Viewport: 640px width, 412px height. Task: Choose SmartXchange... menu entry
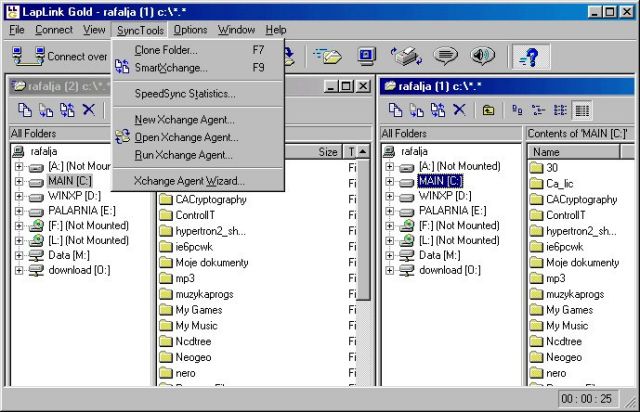click(x=198, y=67)
